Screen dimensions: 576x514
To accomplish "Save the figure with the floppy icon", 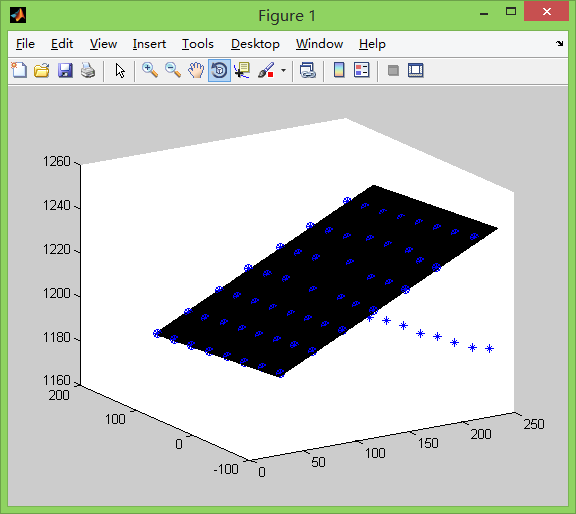I will click(65, 70).
